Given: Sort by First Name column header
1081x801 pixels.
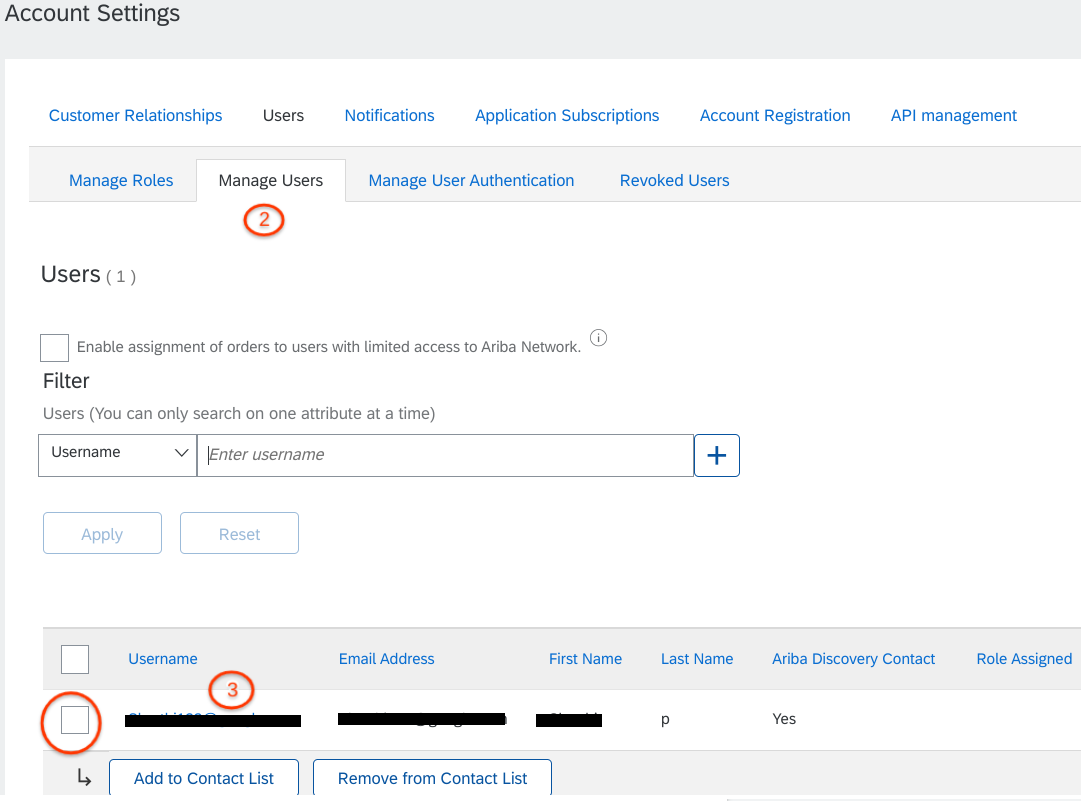Looking at the screenshot, I should [x=585, y=659].
